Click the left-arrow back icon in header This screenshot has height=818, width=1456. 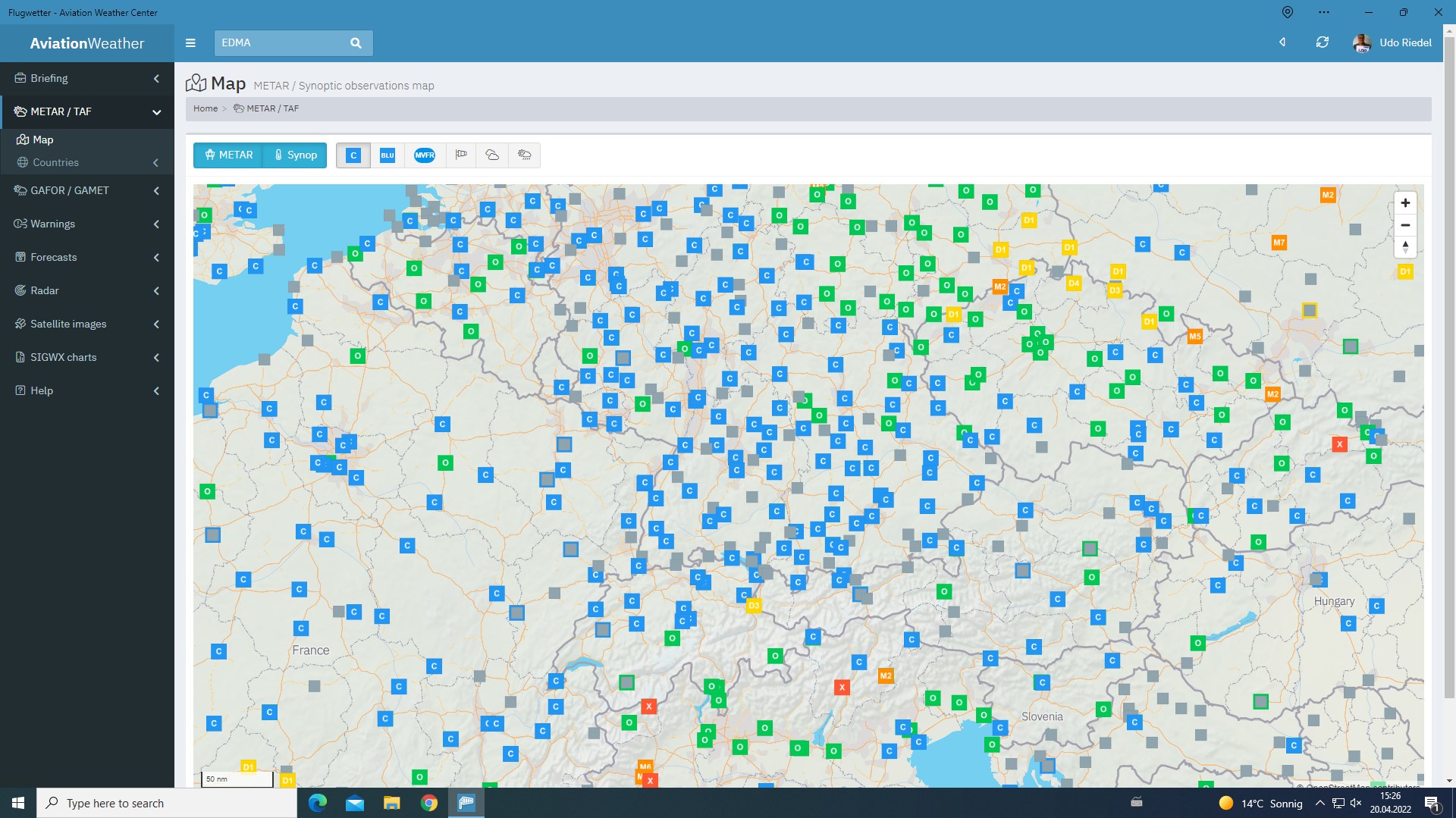tap(1282, 42)
